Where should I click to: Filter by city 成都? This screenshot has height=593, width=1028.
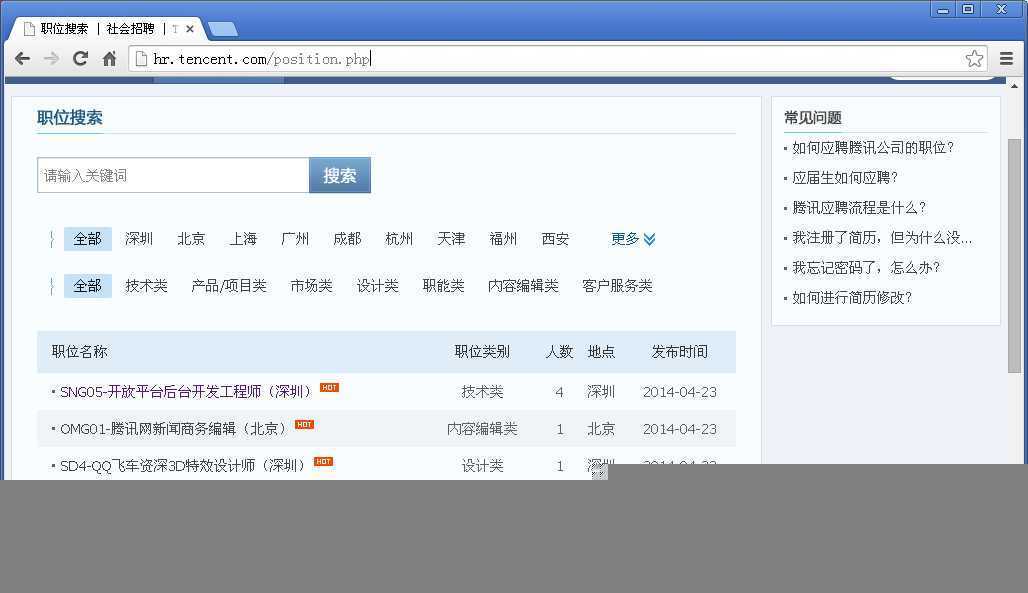[x=347, y=239]
